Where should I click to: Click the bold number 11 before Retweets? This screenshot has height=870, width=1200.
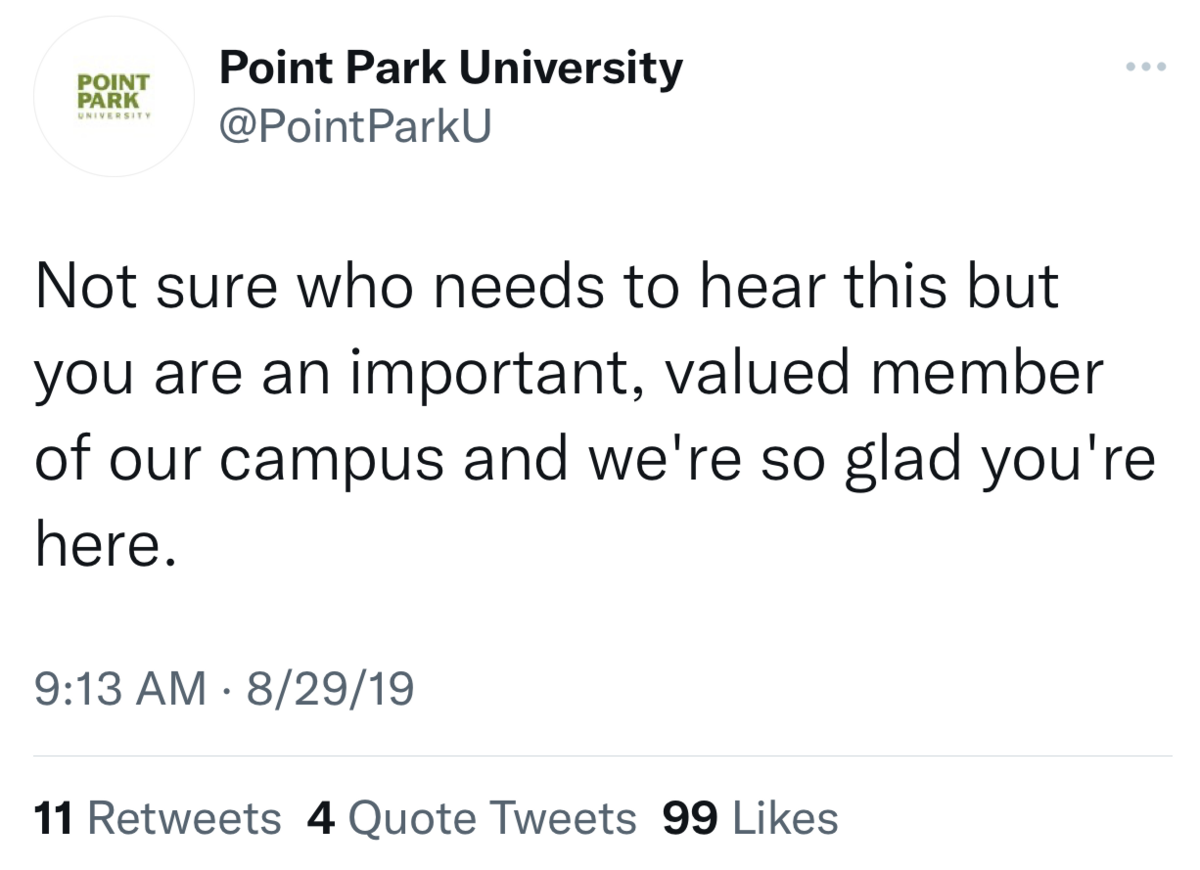pyautogui.click(x=54, y=818)
